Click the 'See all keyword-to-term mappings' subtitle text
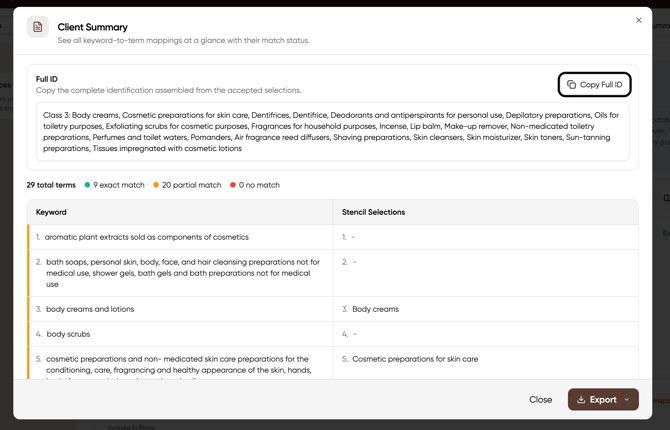The image size is (670, 430). point(184,41)
